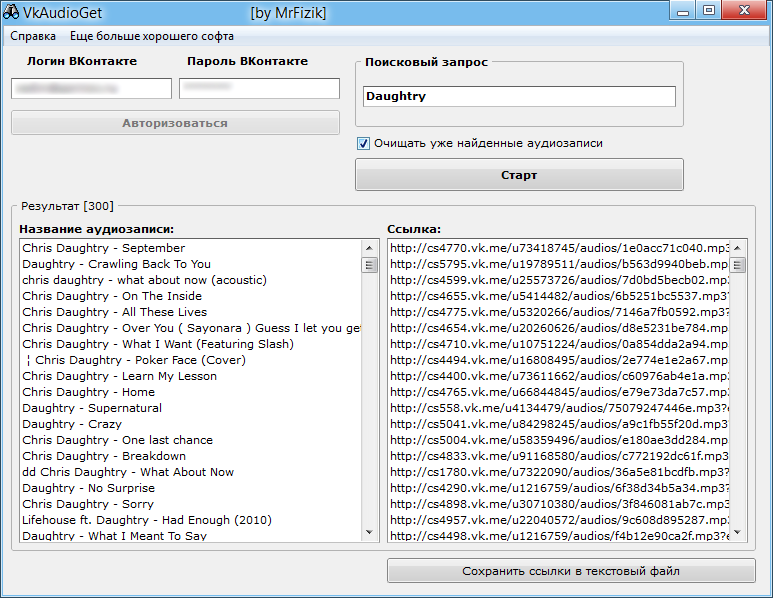Click the up arrow of the audio titles scrollbar
The image size is (773, 598).
click(x=369, y=247)
